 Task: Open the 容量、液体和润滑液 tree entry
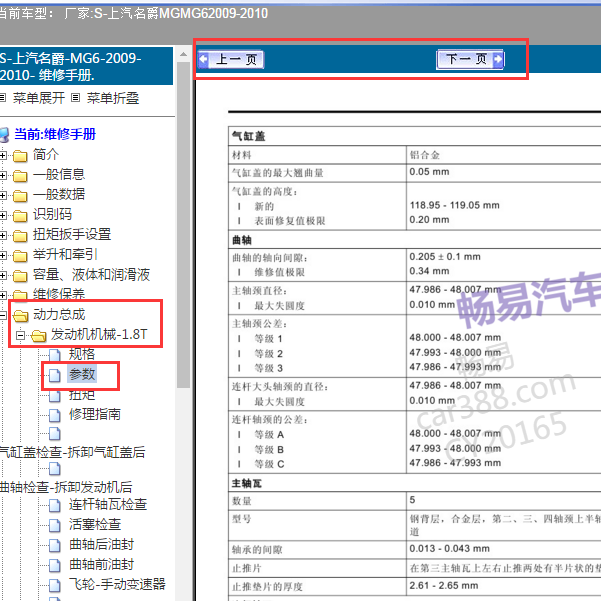tap(91, 274)
